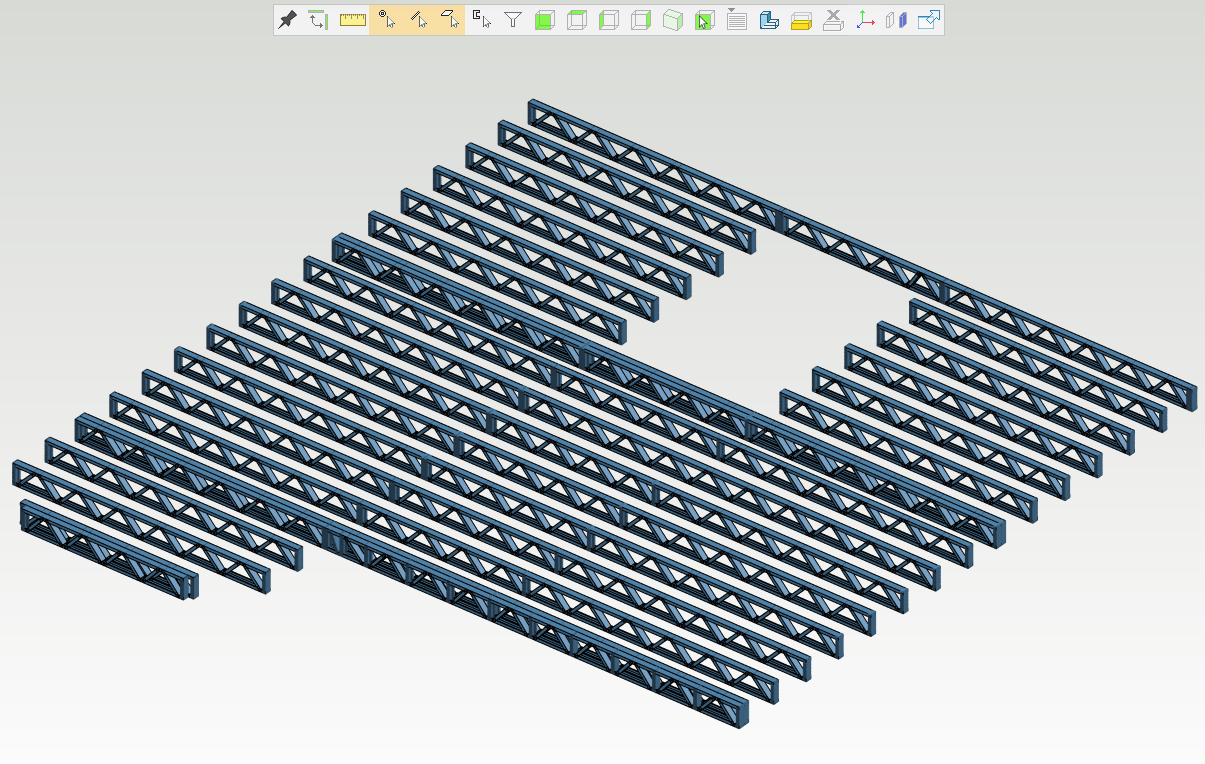The width and height of the screenshot is (1205, 764).
Task: Select the wireframe cube with green top
Action: [x=577, y=20]
